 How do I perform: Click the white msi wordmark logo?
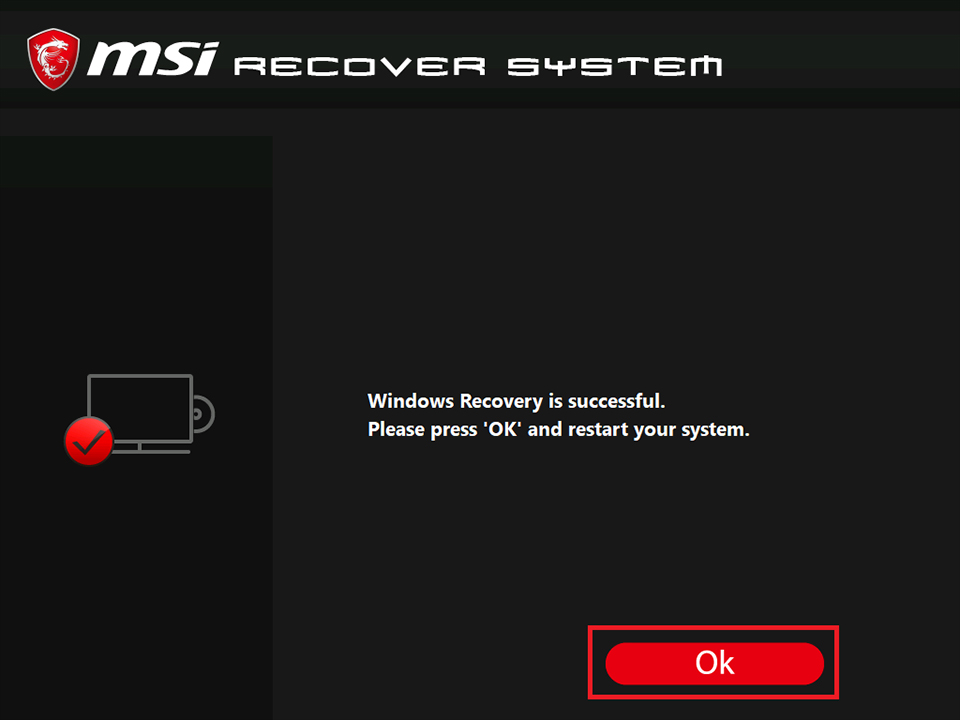[x=152, y=59]
